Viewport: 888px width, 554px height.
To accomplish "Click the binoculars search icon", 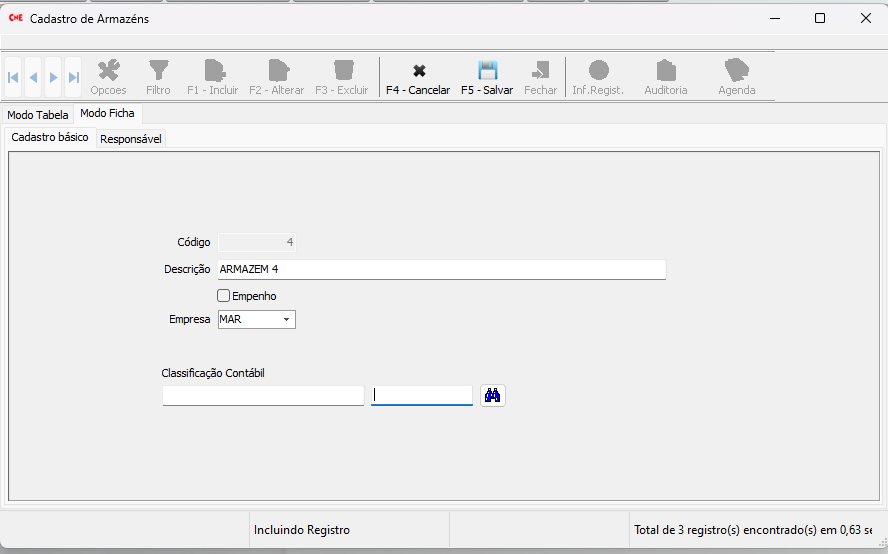I will click(492, 396).
